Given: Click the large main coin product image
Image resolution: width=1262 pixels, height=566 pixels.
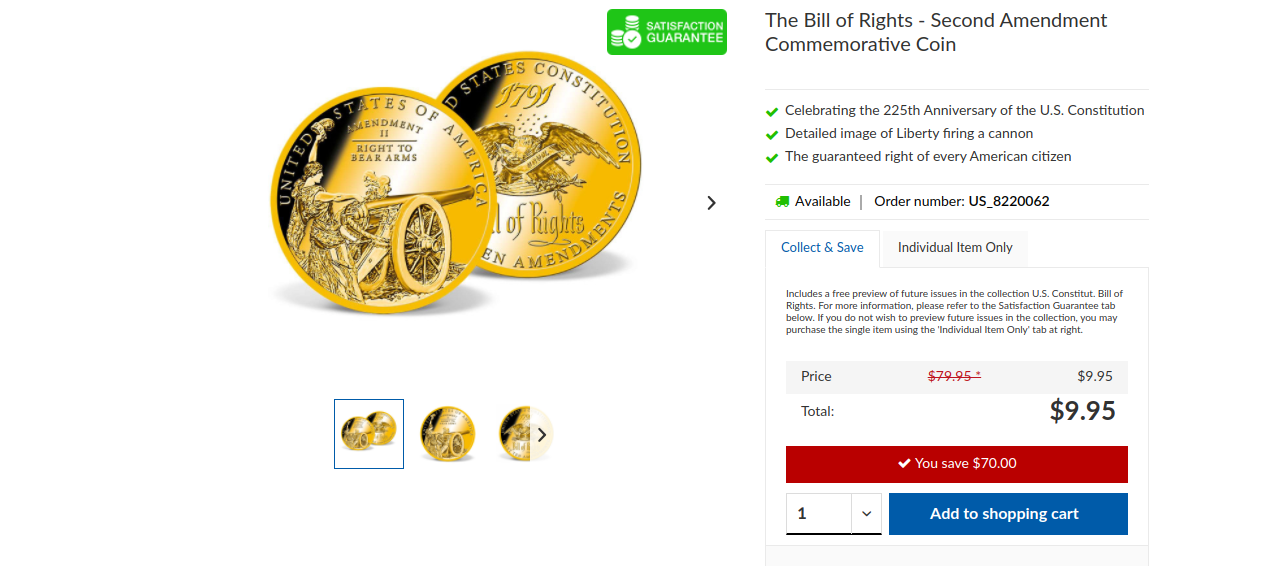Looking at the screenshot, I should (x=455, y=183).
